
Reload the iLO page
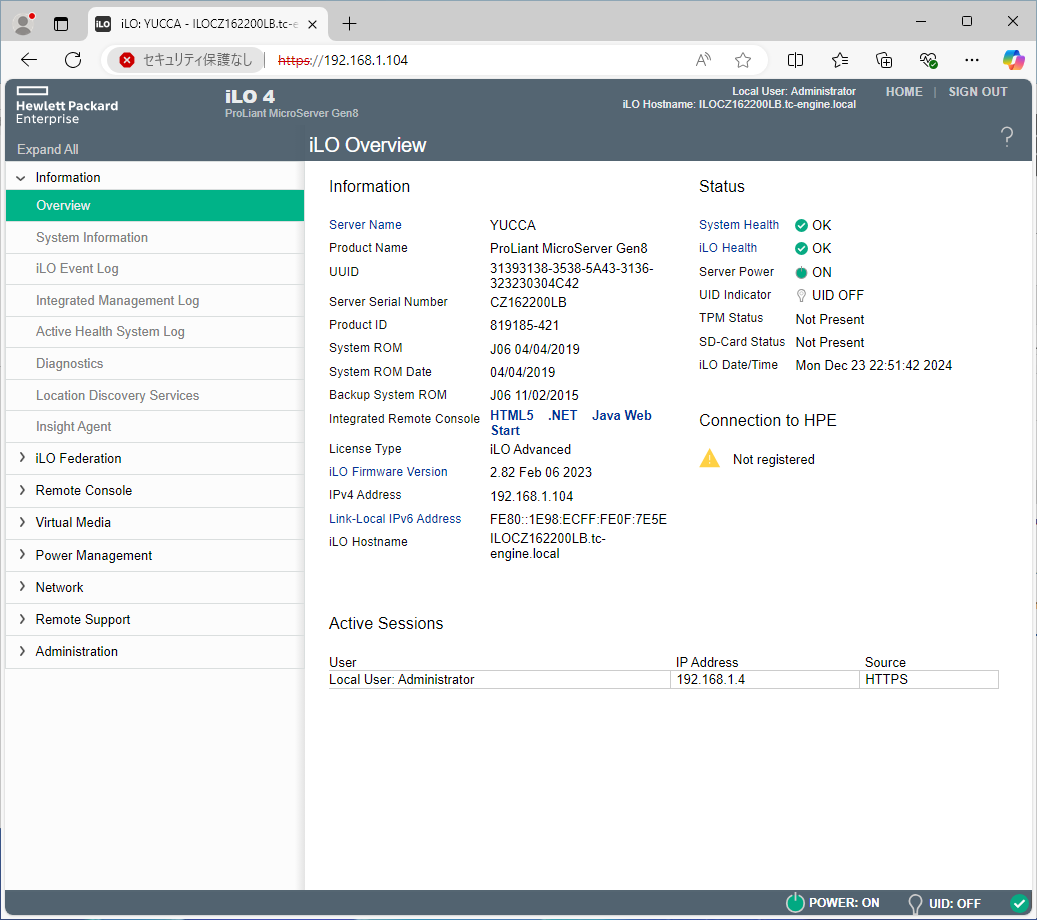[x=73, y=60]
